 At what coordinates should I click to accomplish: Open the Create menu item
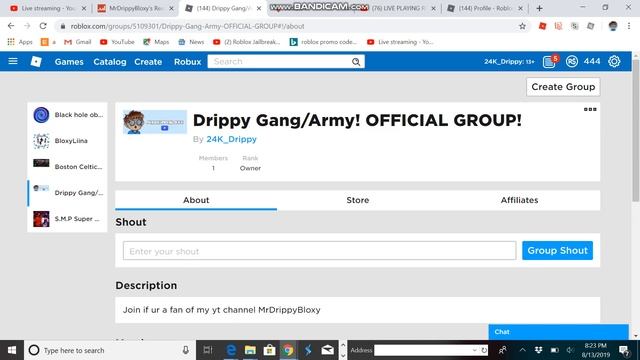click(148, 62)
